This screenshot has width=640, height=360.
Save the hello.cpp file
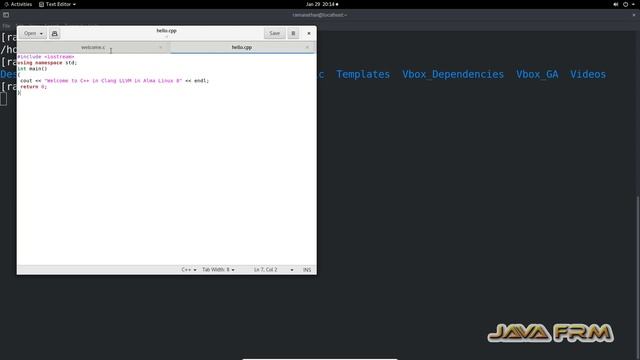pyautogui.click(x=274, y=33)
